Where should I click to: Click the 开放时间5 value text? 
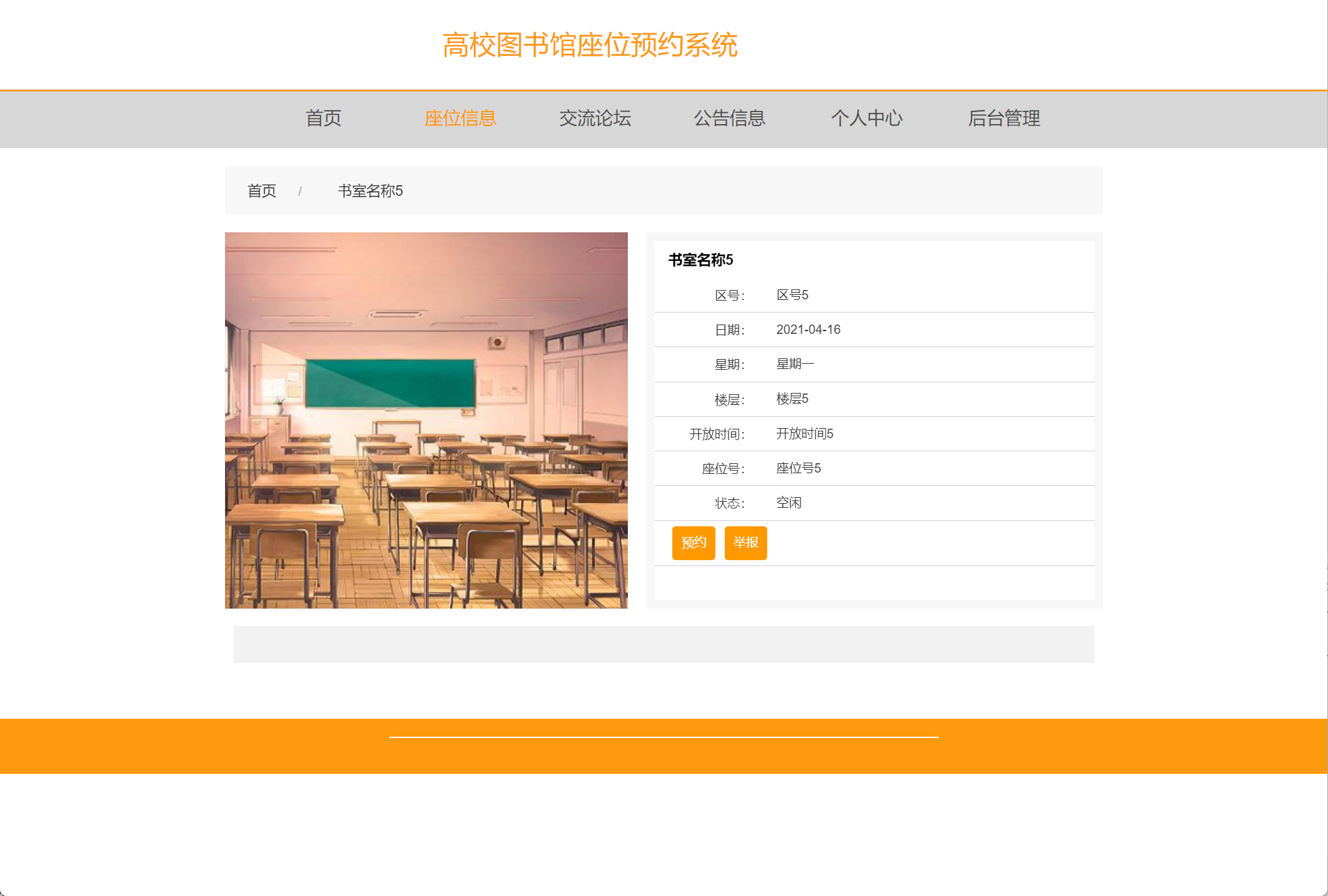coord(804,434)
